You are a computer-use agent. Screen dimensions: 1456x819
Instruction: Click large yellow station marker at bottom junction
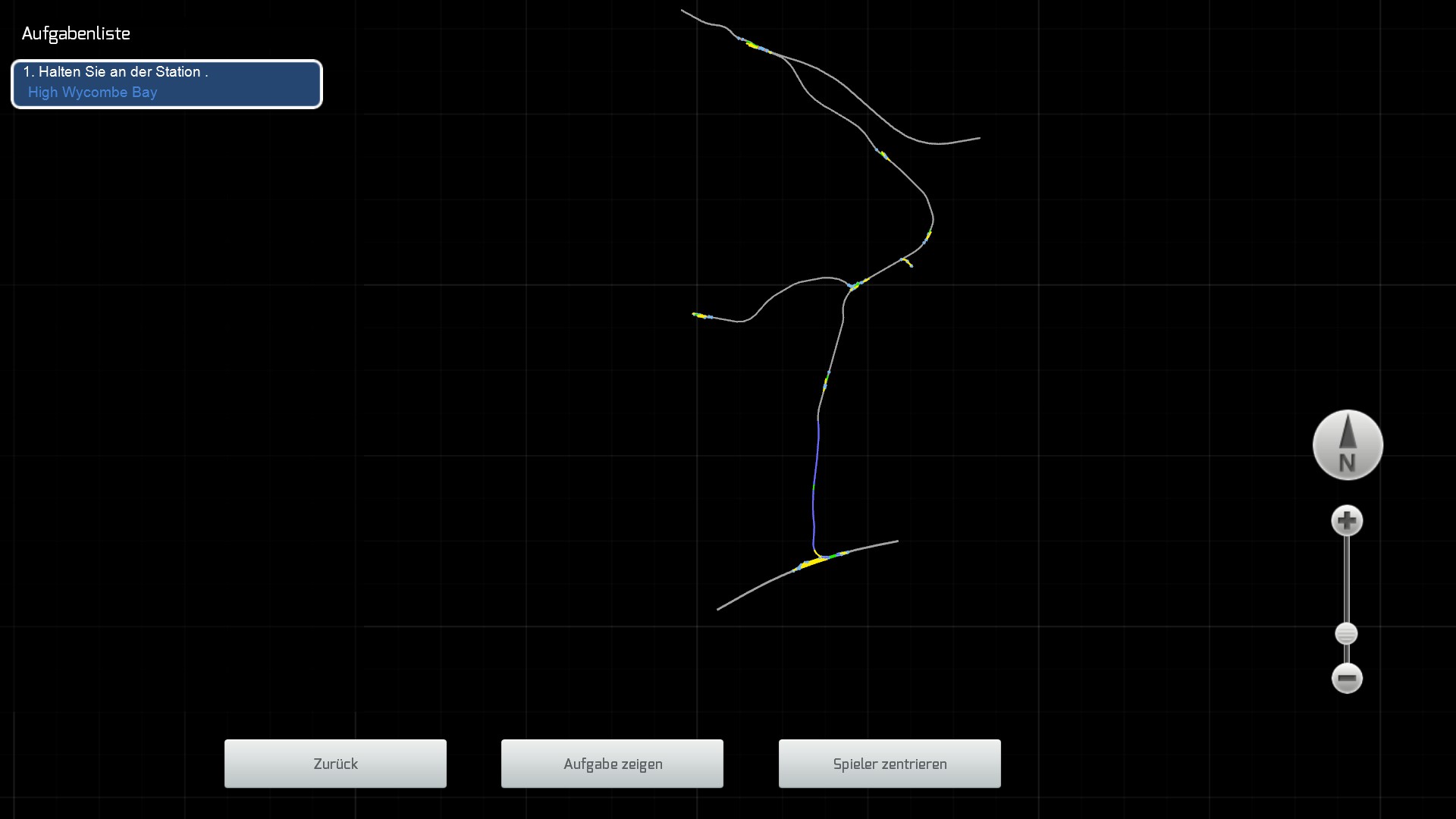click(x=813, y=563)
